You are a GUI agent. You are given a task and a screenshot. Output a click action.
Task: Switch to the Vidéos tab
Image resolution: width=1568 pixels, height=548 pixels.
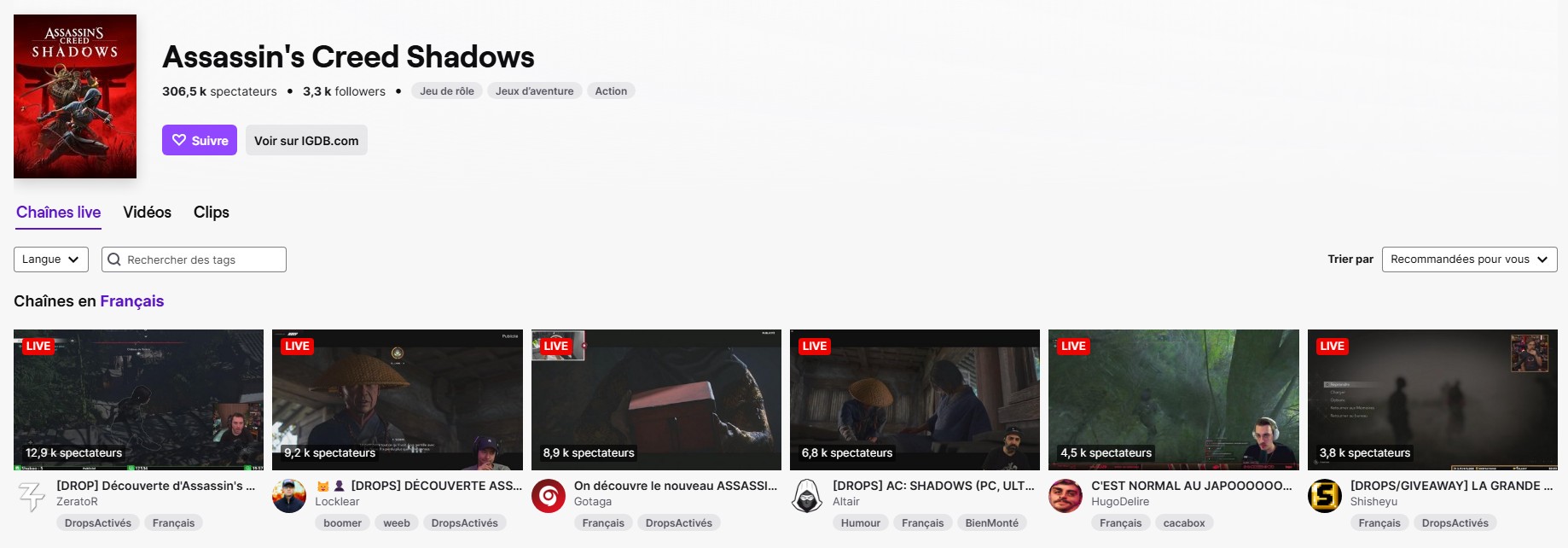pos(147,213)
